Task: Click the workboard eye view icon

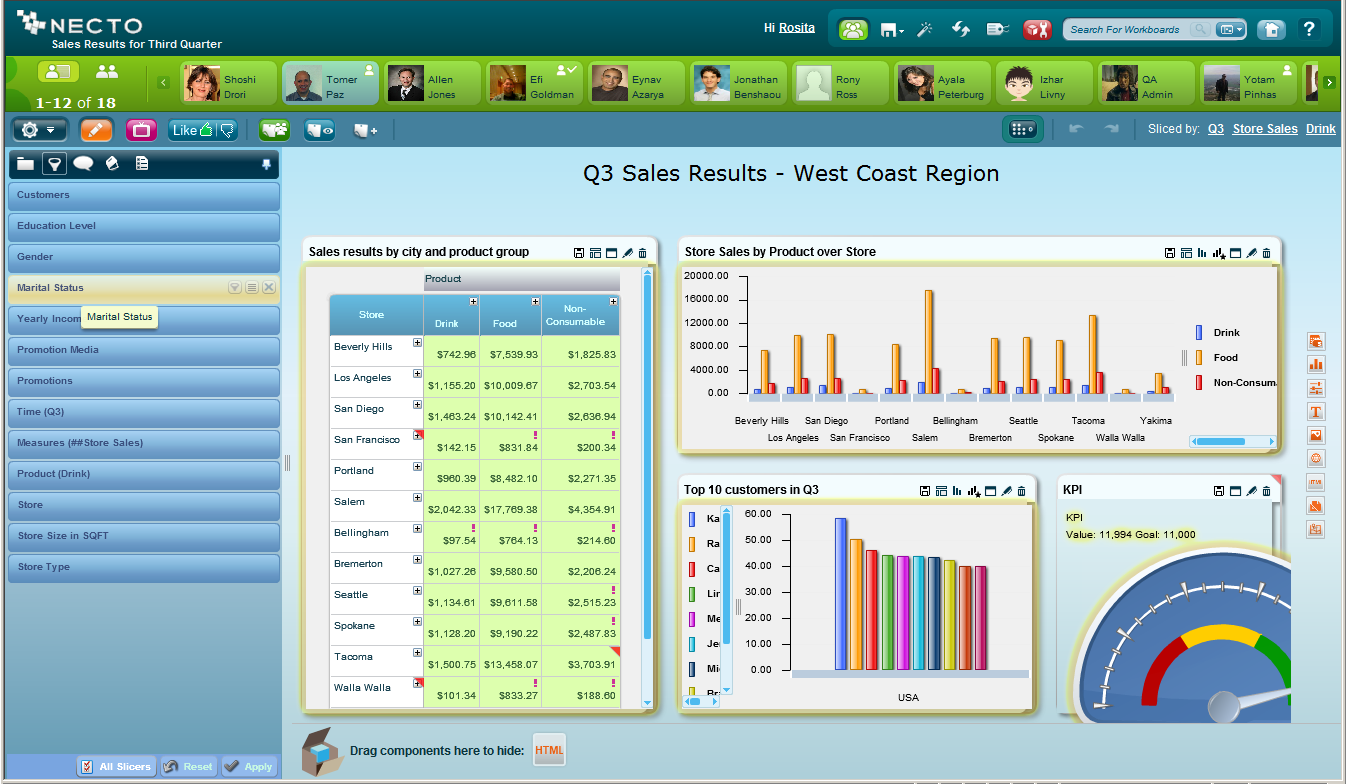Action: (x=320, y=130)
